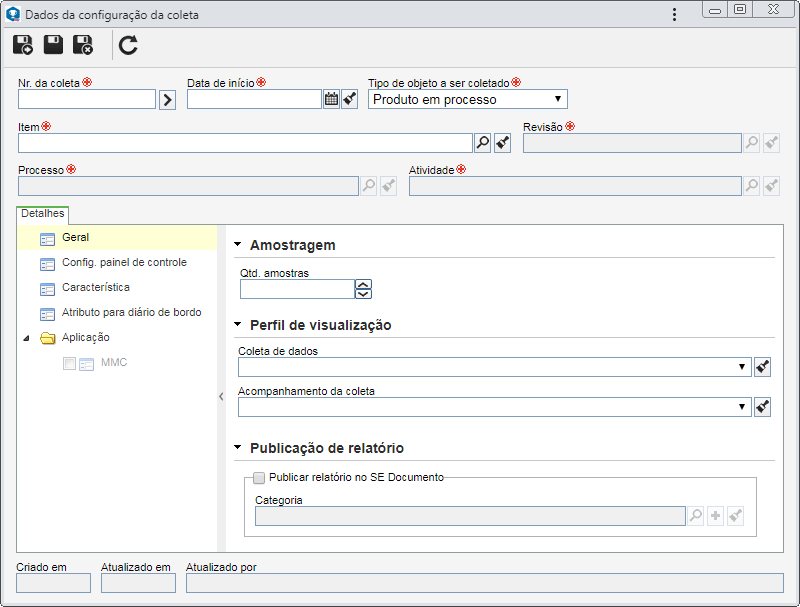
Task: Open the calendar picker for Data de início
Action: pyautogui.click(x=331, y=99)
